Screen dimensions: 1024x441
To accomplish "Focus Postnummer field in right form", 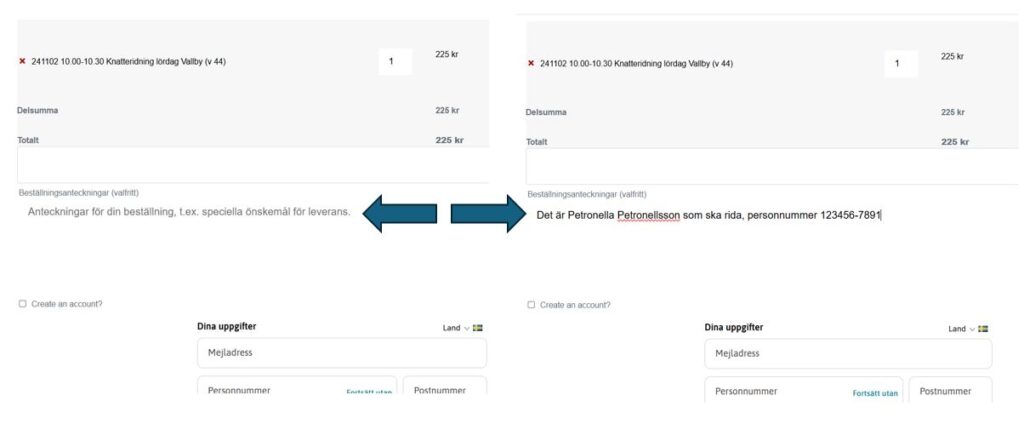I will [950, 391].
